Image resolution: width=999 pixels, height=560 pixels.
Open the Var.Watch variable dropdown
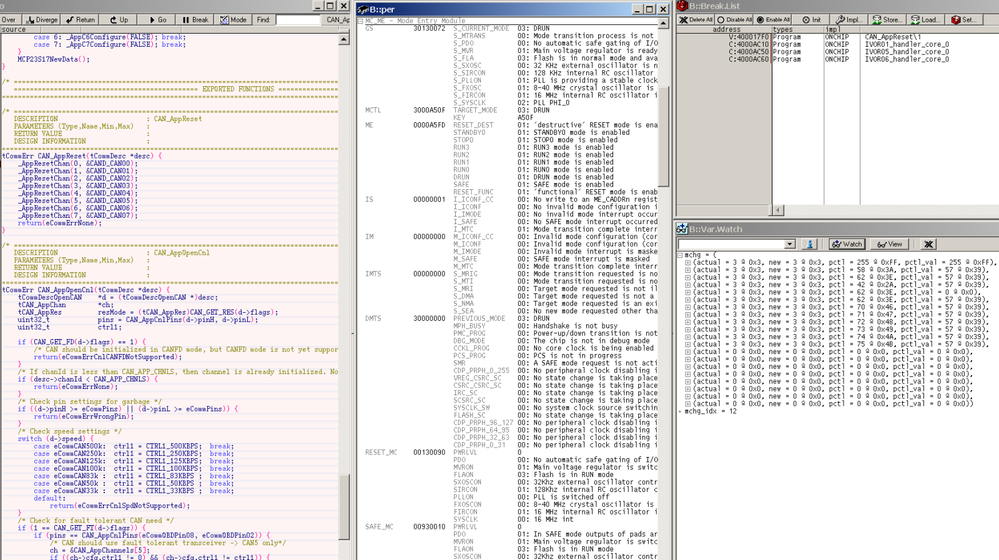(789, 244)
